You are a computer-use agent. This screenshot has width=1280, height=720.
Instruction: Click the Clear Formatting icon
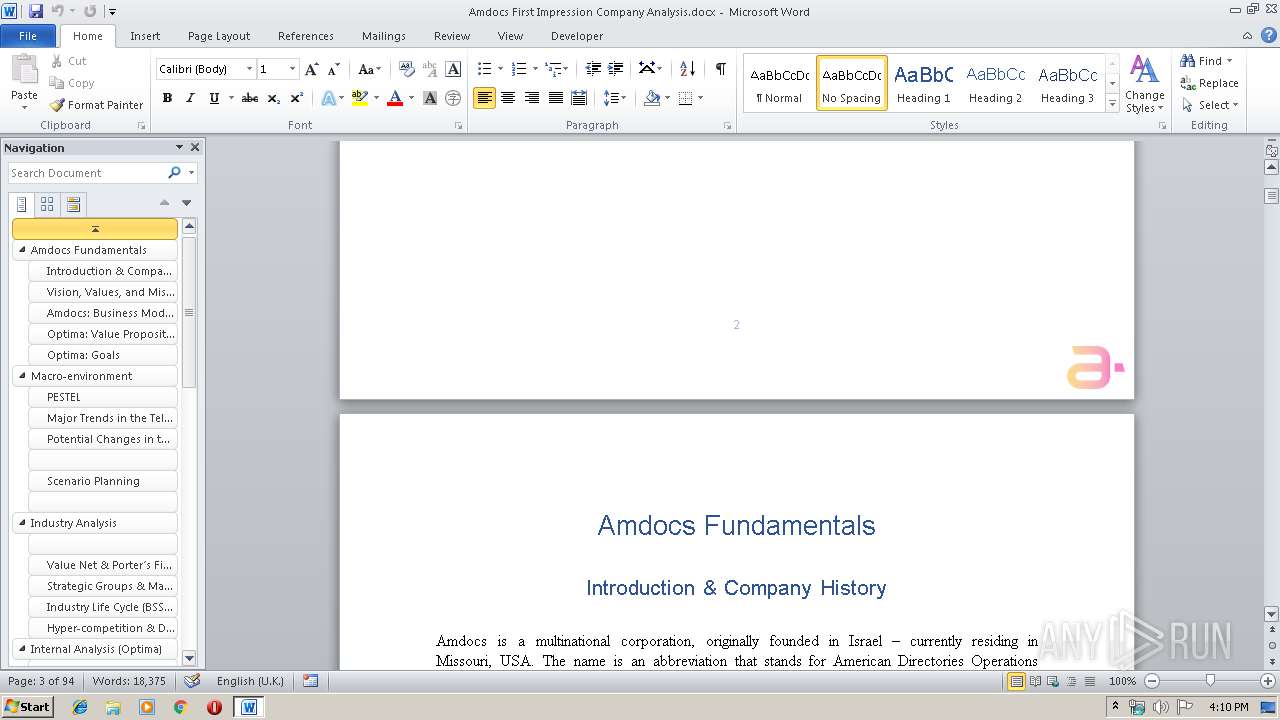(x=407, y=69)
